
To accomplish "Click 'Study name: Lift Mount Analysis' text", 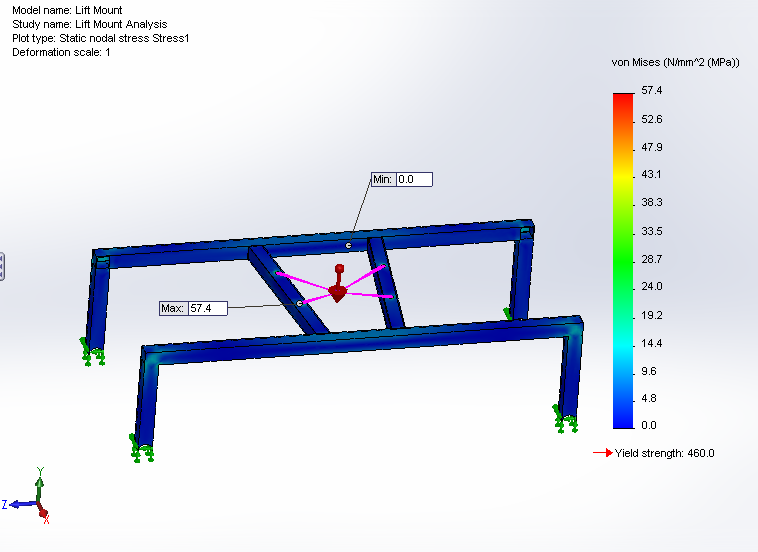I will click(x=90, y=24).
